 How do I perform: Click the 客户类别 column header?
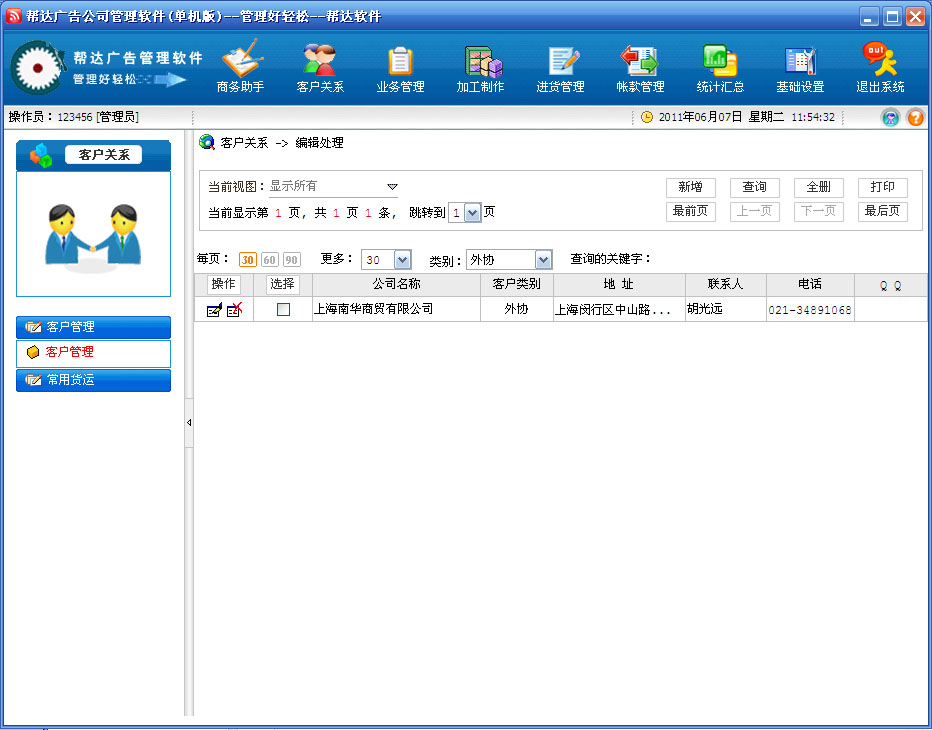(x=517, y=284)
